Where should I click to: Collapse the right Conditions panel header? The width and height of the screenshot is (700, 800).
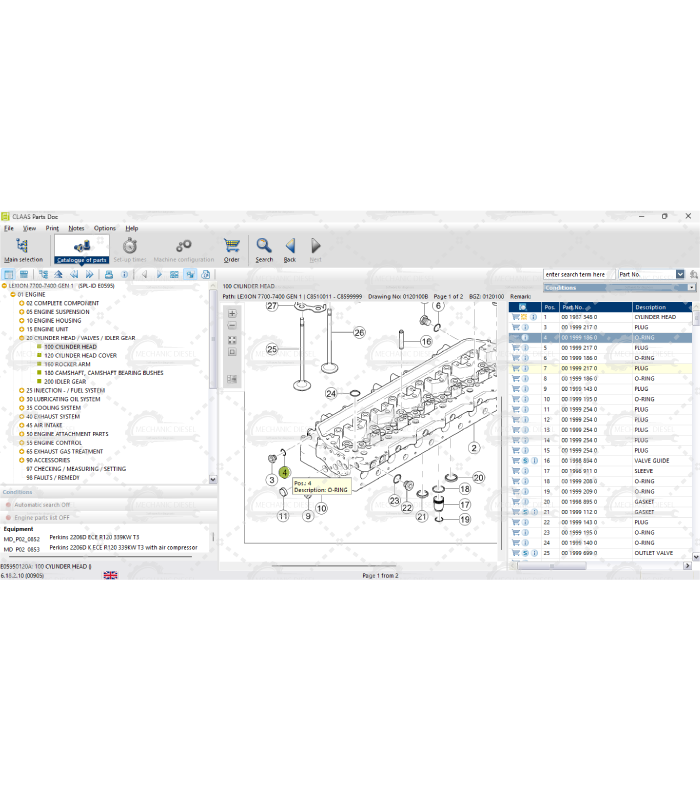click(x=691, y=288)
